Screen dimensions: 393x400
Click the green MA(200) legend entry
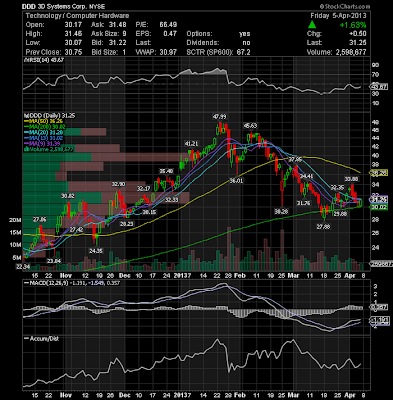pos(44,127)
